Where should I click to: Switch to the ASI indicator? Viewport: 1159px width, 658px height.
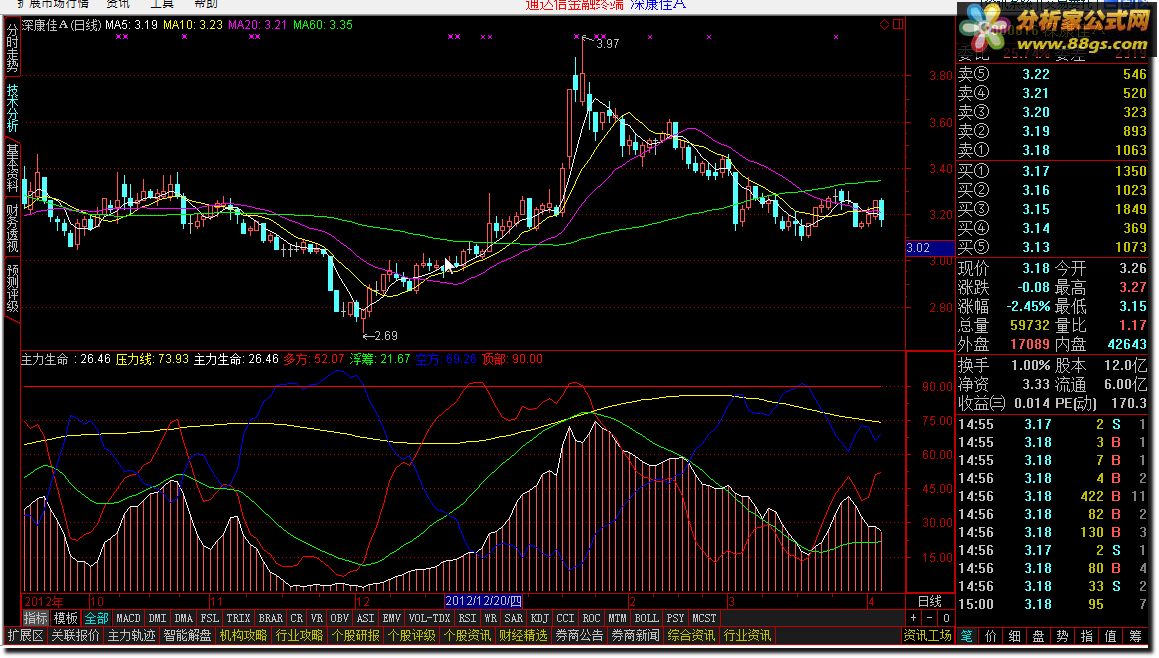tap(366, 618)
